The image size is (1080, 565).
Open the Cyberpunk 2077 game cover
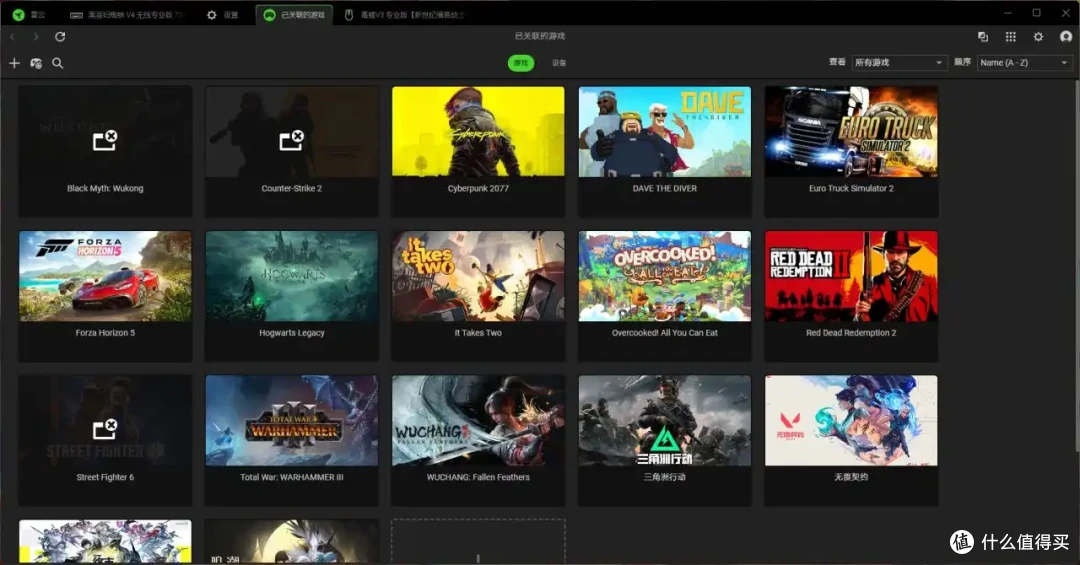478,132
